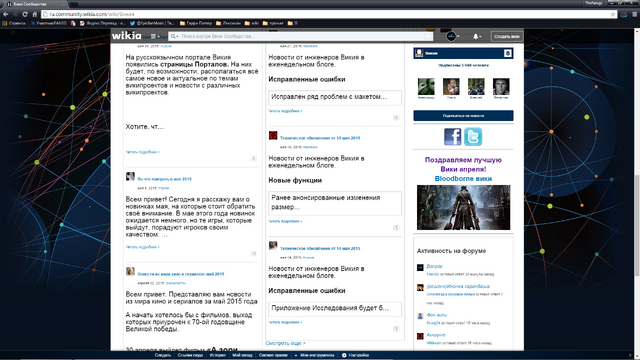Click the 'Создать вики' button
The height and width of the screenshot is (360, 640).
coord(507,36)
